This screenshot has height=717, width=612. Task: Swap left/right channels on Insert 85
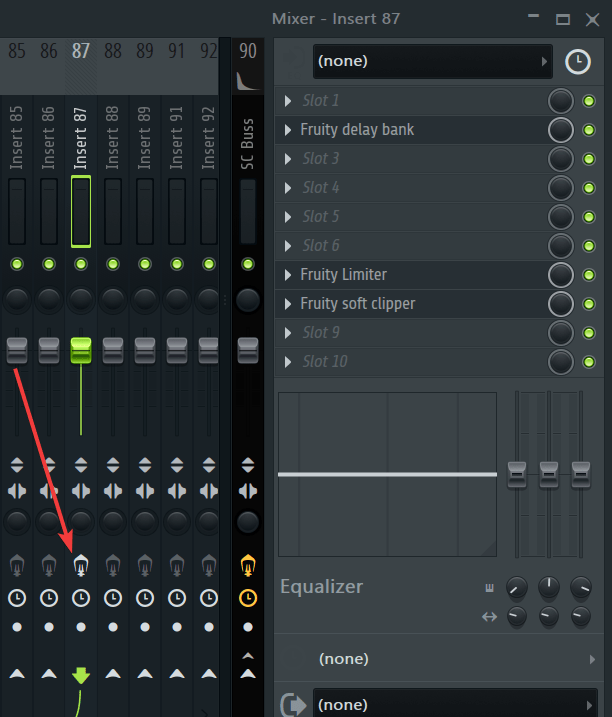coord(17,491)
